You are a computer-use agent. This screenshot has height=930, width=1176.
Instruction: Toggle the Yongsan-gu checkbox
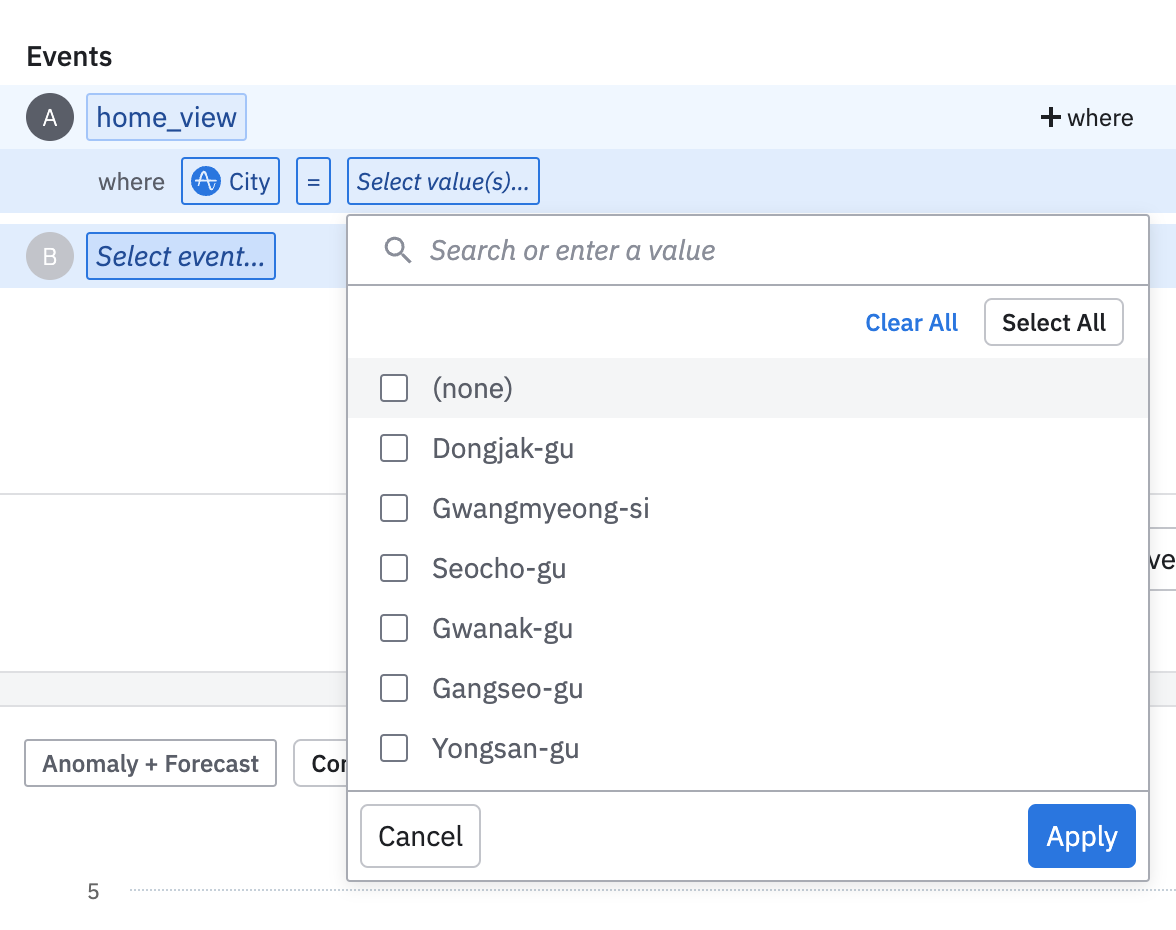click(x=394, y=748)
